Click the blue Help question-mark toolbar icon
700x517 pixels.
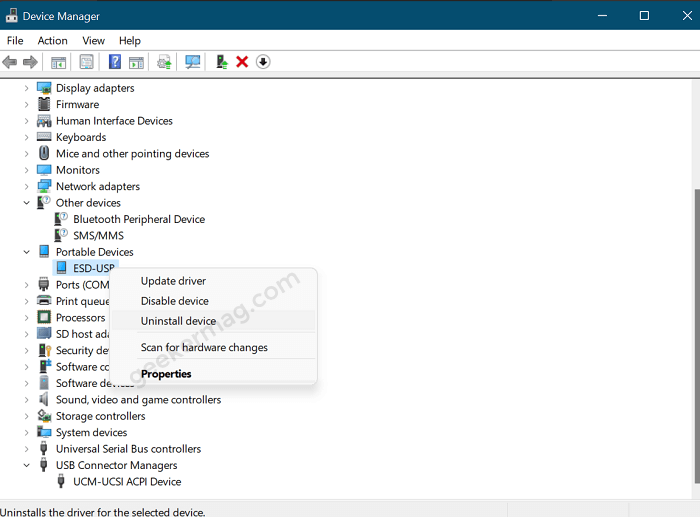click(x=115, y=62)
